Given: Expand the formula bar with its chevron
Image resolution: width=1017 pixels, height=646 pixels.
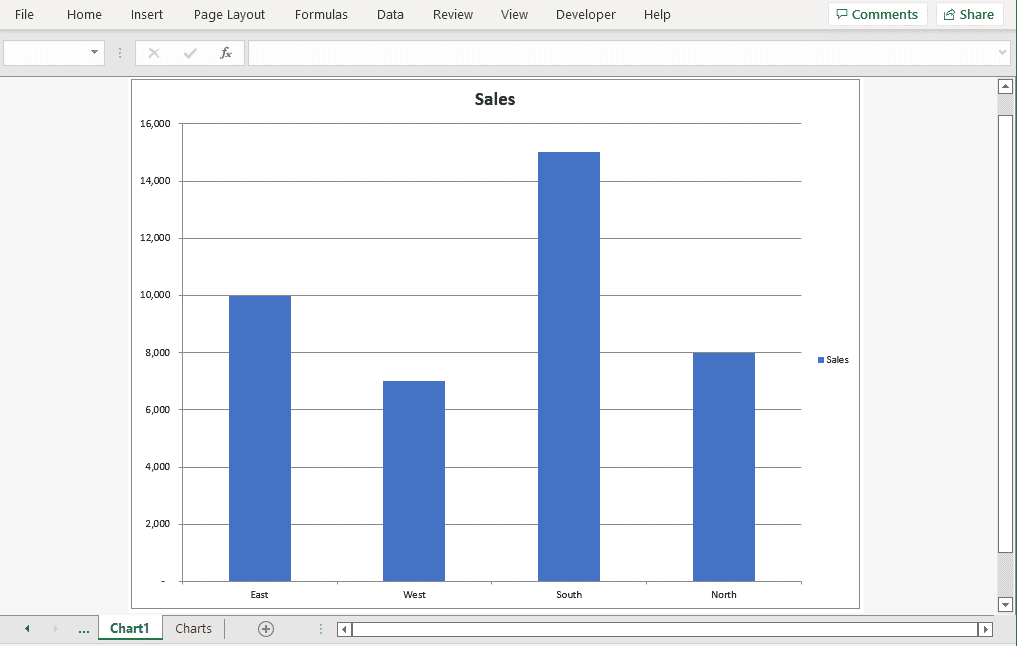Looking at the screenshot, I should [1001, 52].
